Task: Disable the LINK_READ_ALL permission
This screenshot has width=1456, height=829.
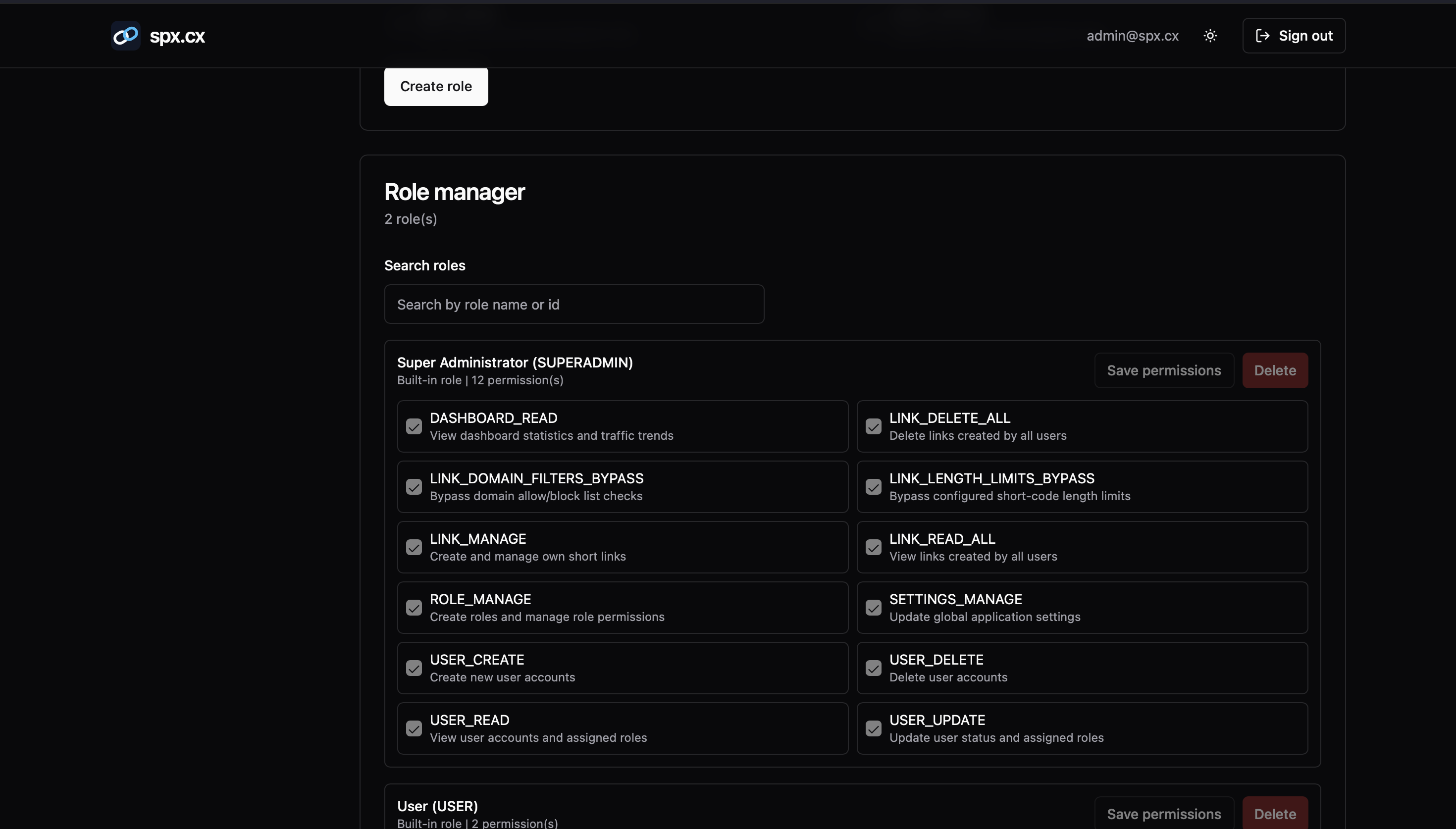Action: tap(873, 547)
